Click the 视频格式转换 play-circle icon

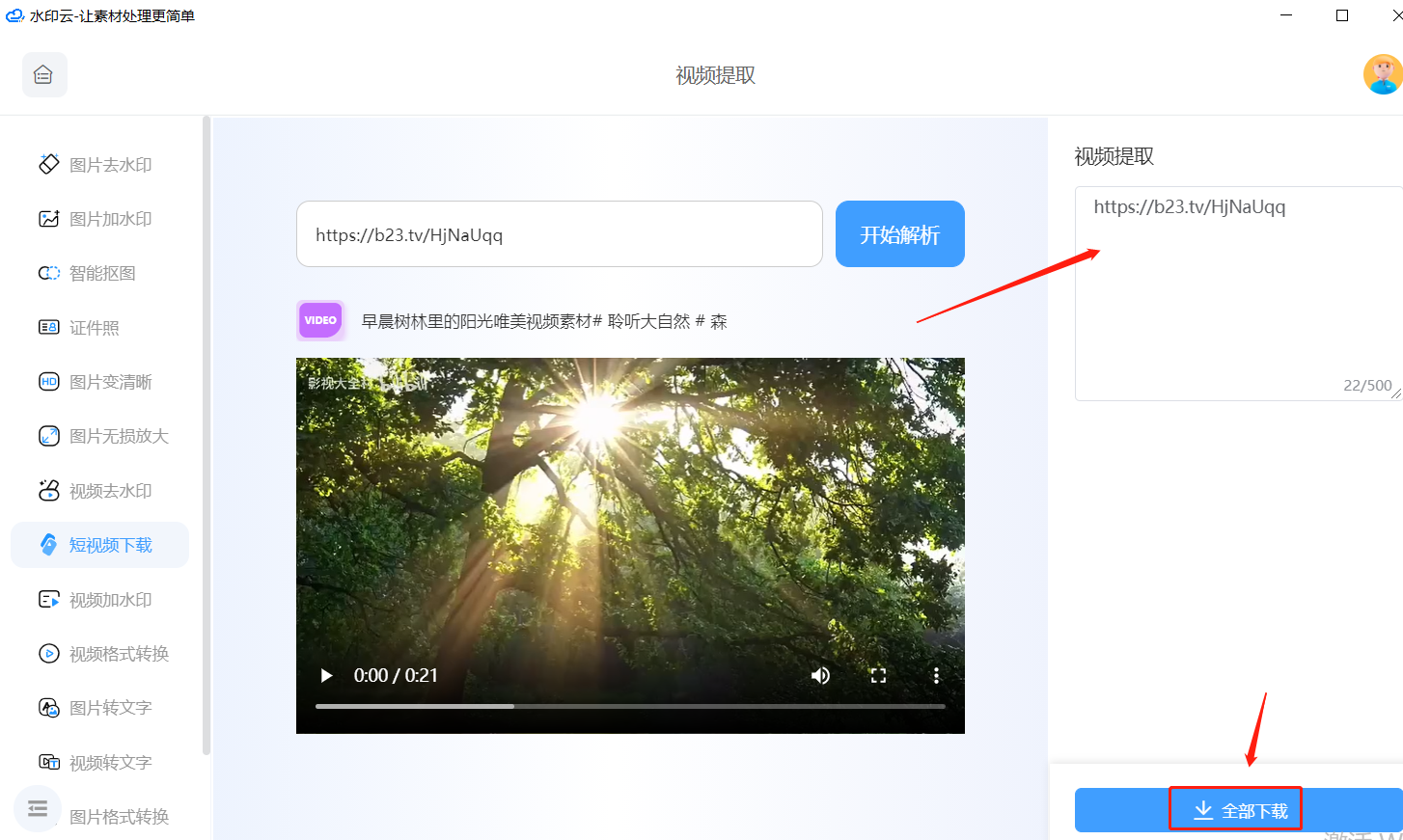click(x=49, y=653)
